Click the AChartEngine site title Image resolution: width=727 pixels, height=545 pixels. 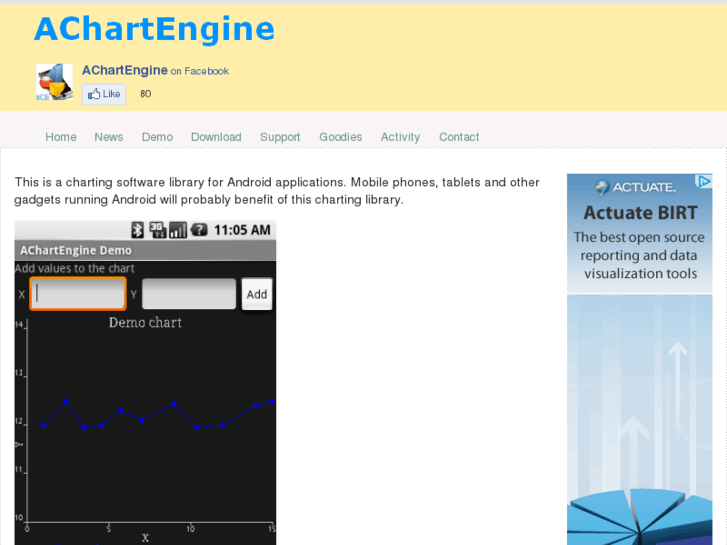154,29
